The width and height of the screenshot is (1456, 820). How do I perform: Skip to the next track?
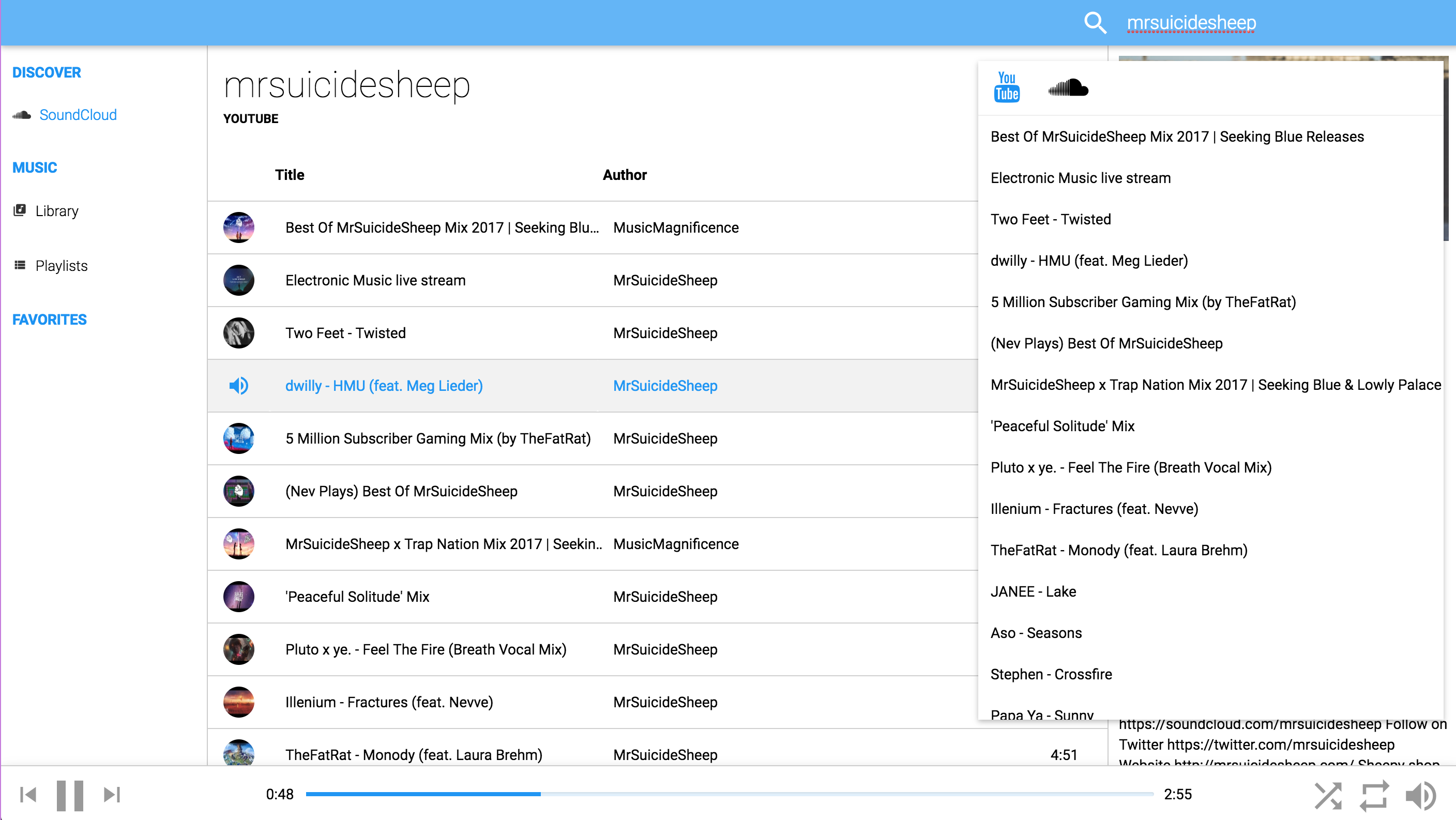pos(112,794)
